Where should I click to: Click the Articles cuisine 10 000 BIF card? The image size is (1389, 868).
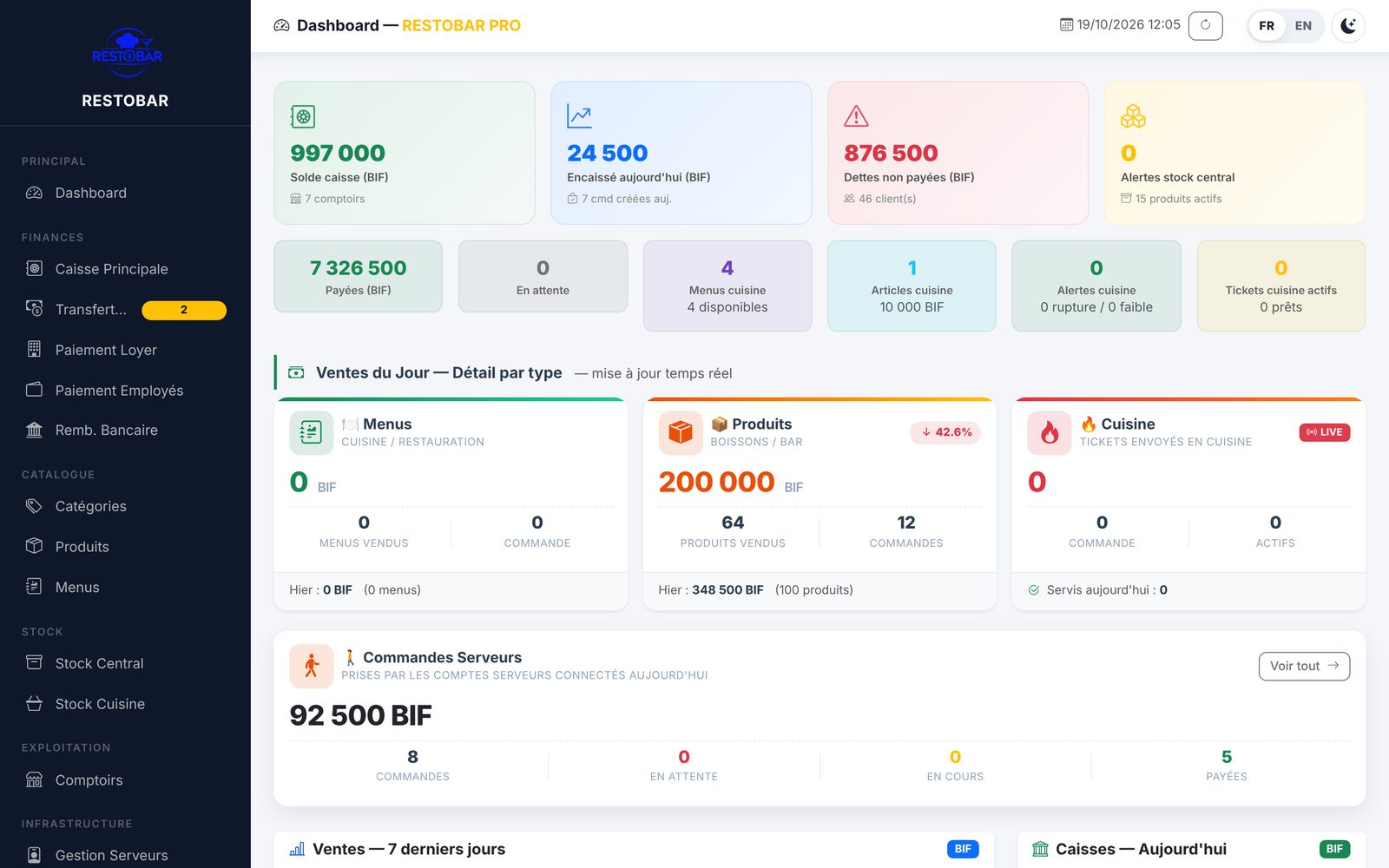tap(912, 286)
